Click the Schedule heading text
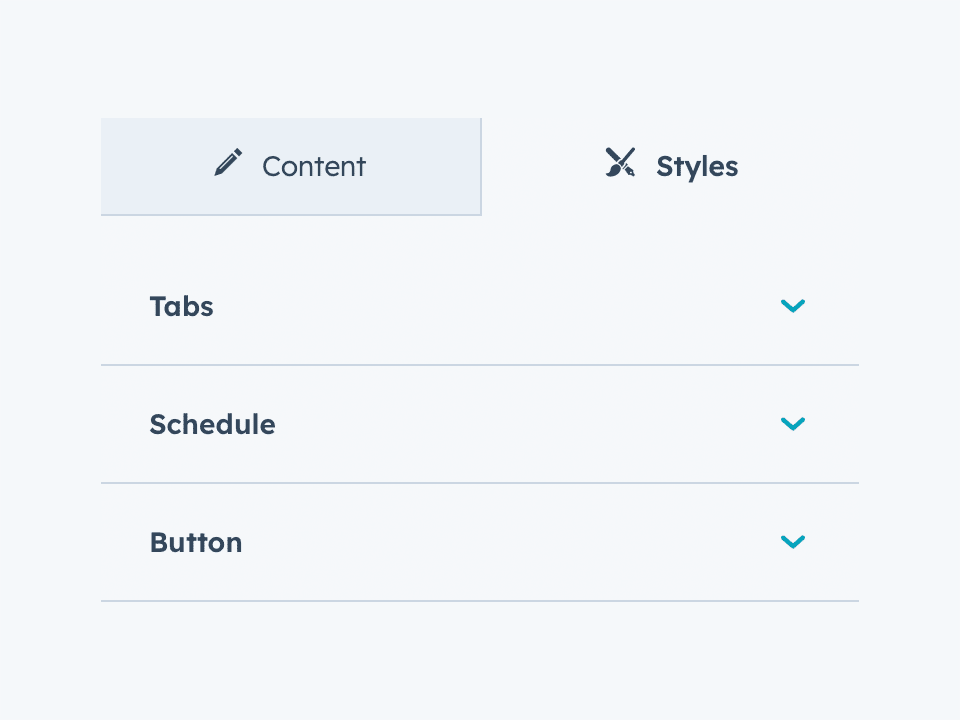 click(212, 424)
